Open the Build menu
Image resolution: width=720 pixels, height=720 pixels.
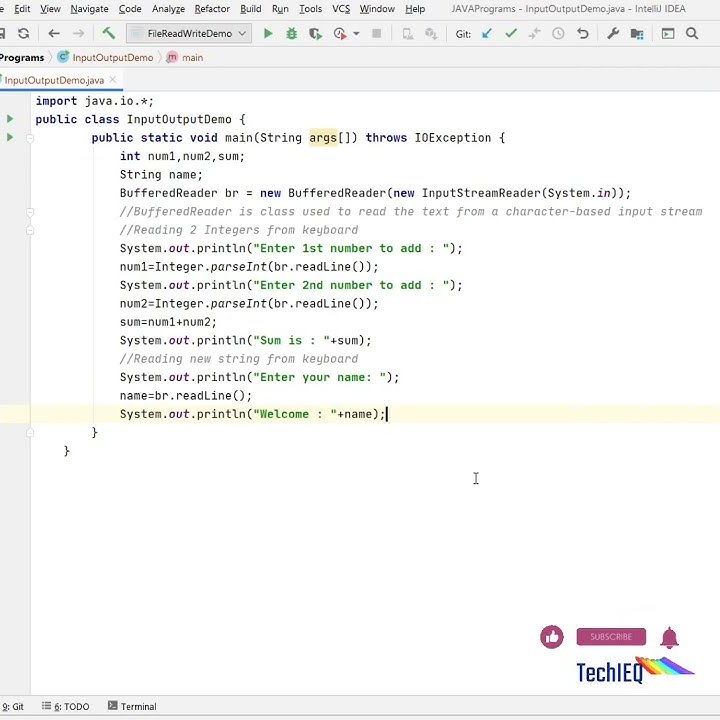tap(251, 9)
